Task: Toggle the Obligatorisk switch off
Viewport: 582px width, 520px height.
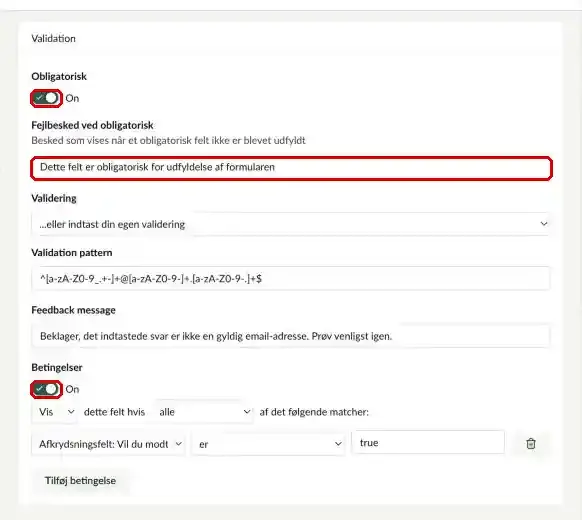Action: tap(46, 98)
